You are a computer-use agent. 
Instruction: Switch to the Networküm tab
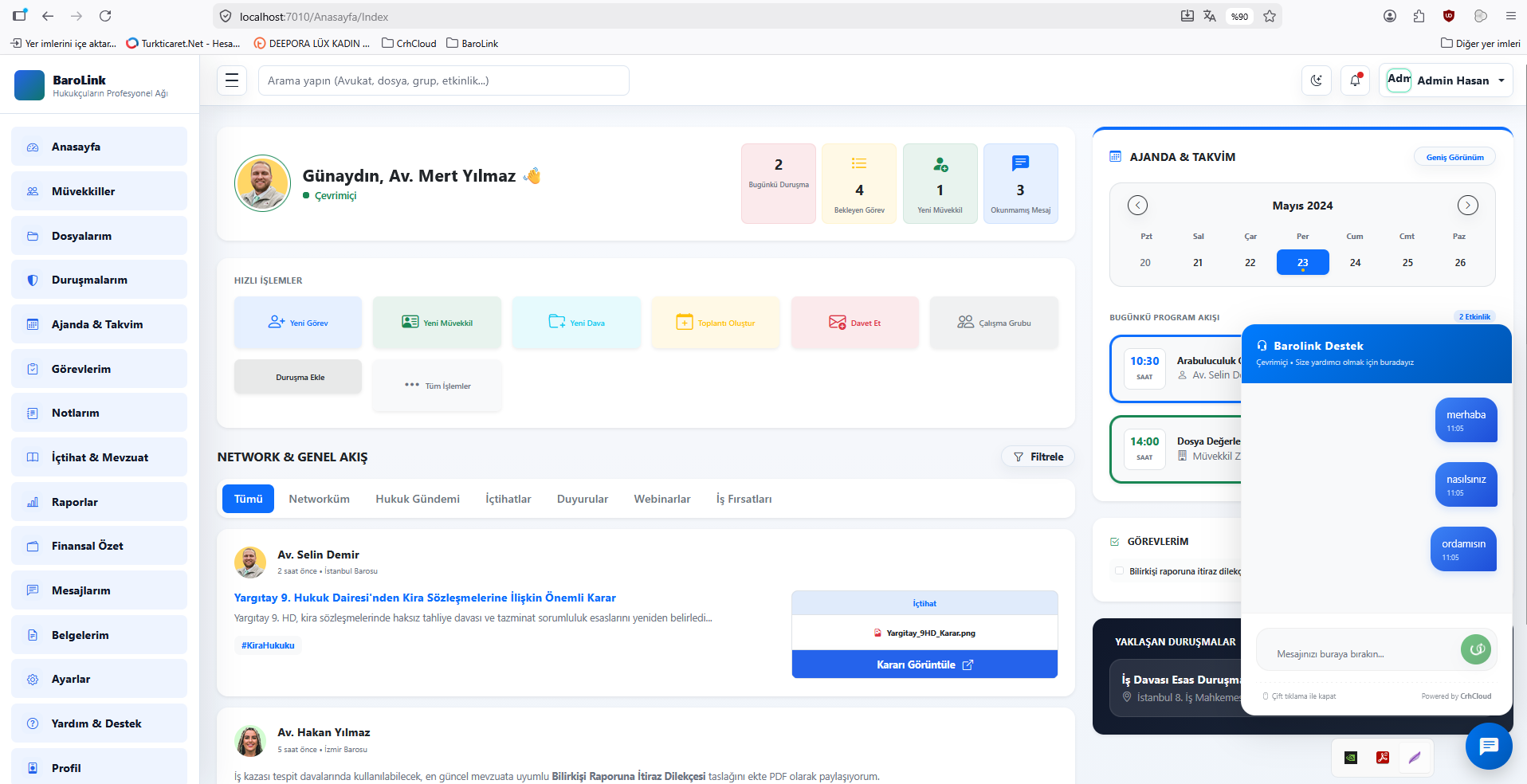[319, 499]
